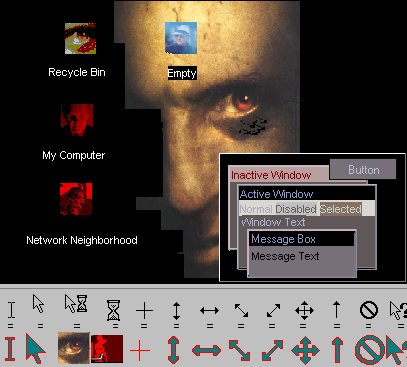The width and height of the screenshot is (407, 367).
Task: Click the Disabled menu item
Action: click(x=296, y=209)
